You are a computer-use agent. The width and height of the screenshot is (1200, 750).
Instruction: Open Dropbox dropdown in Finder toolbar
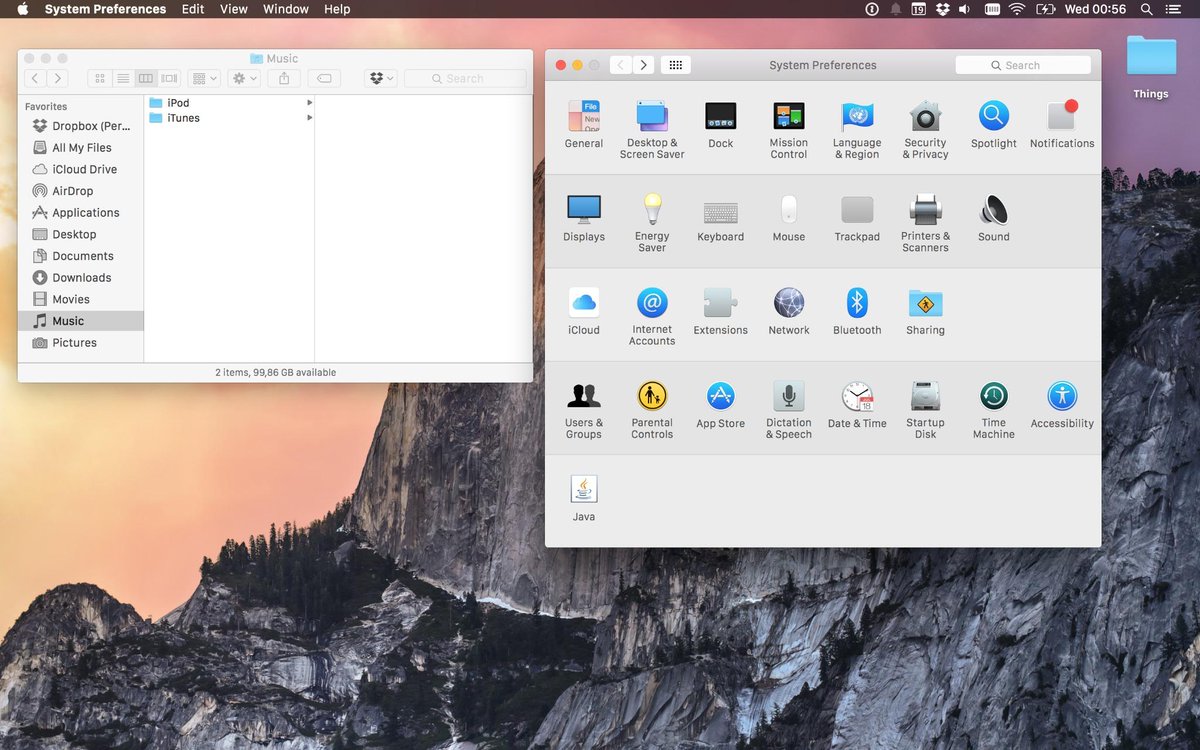tap(381, 78)
